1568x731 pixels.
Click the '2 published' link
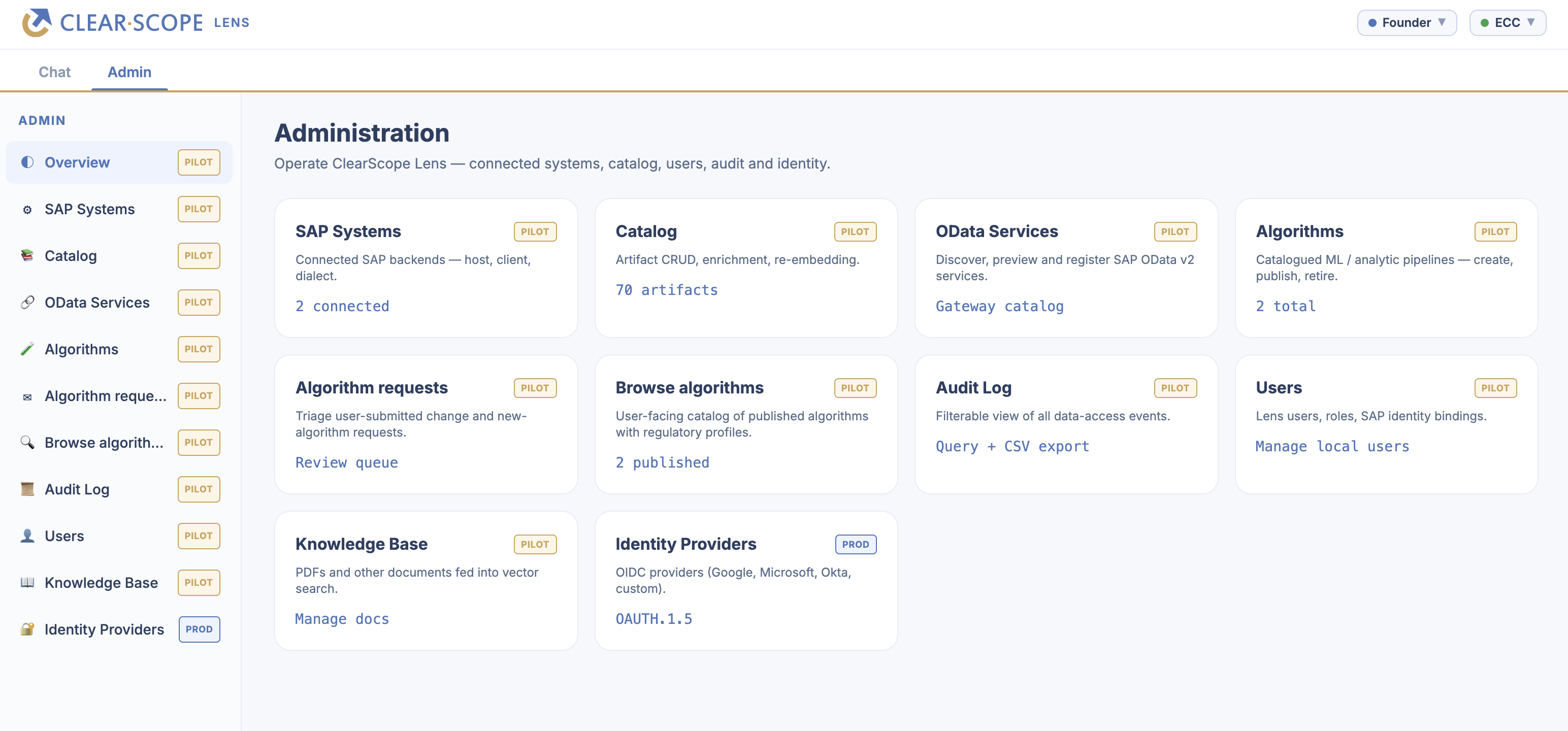point(662,462)
